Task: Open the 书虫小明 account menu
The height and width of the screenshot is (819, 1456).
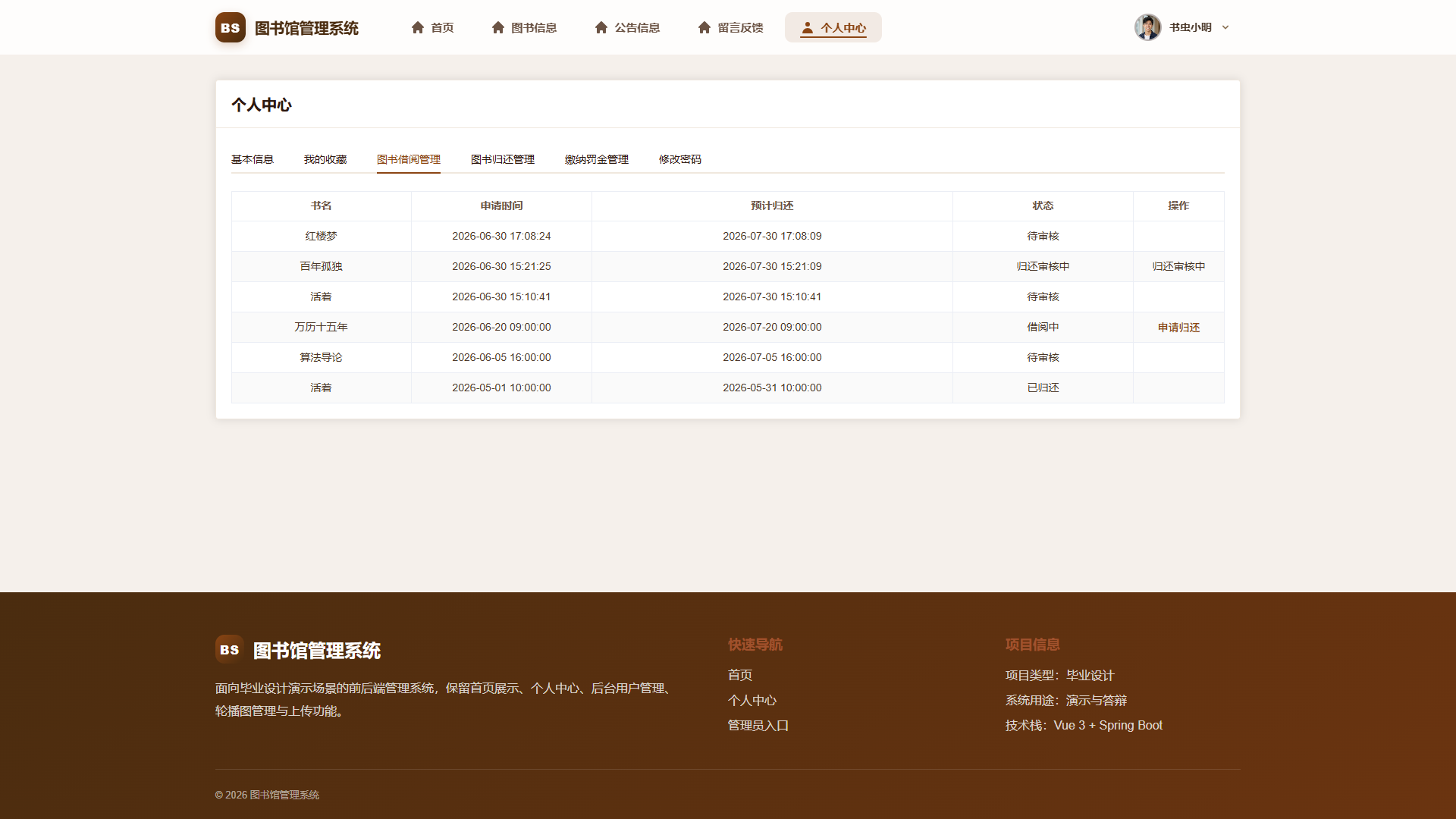Action: coord(1182,27)
